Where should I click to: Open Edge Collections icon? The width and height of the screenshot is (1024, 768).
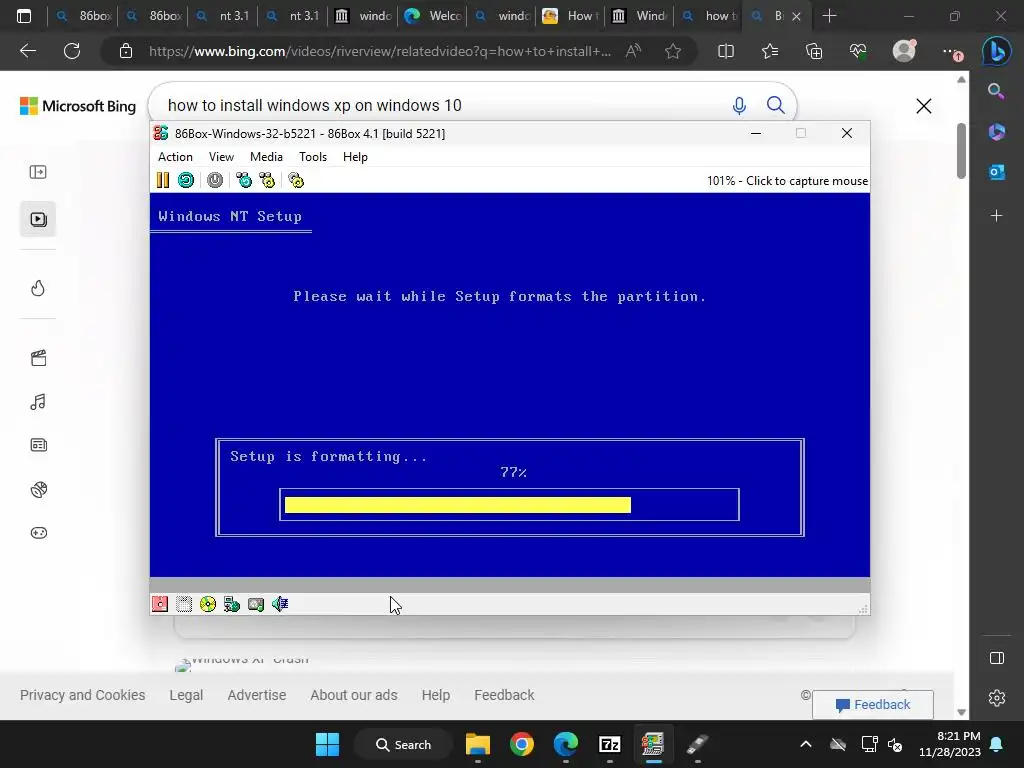(814, 51)
